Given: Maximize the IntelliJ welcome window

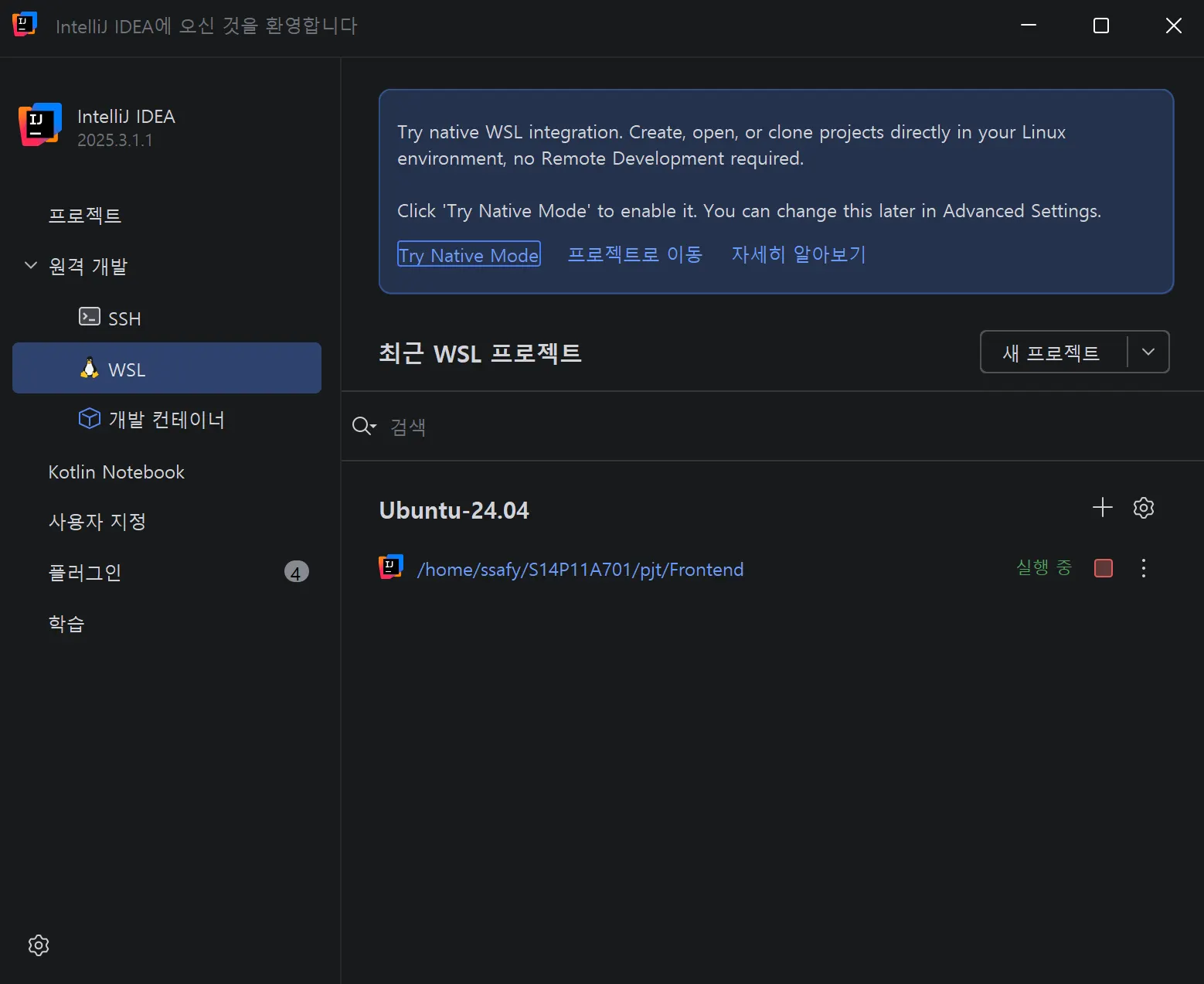Looking at the screenshot, I should coord(1101,26).
